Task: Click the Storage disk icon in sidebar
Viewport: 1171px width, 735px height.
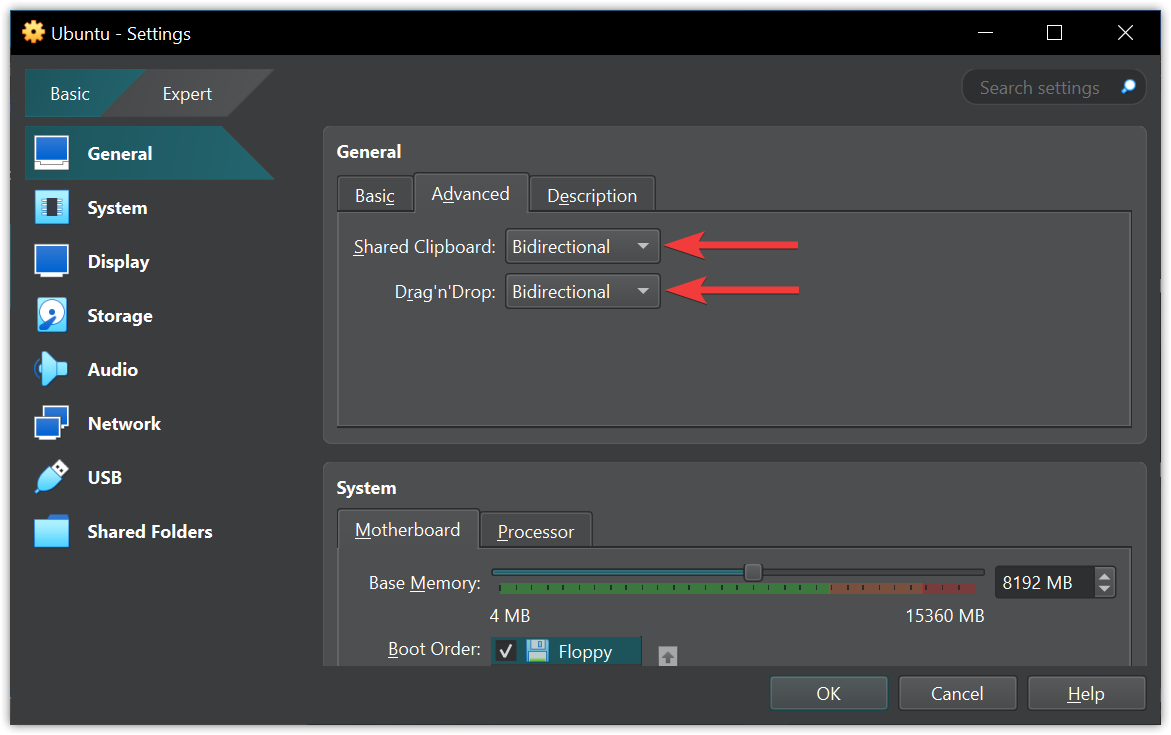Action: tap(52, 315)
